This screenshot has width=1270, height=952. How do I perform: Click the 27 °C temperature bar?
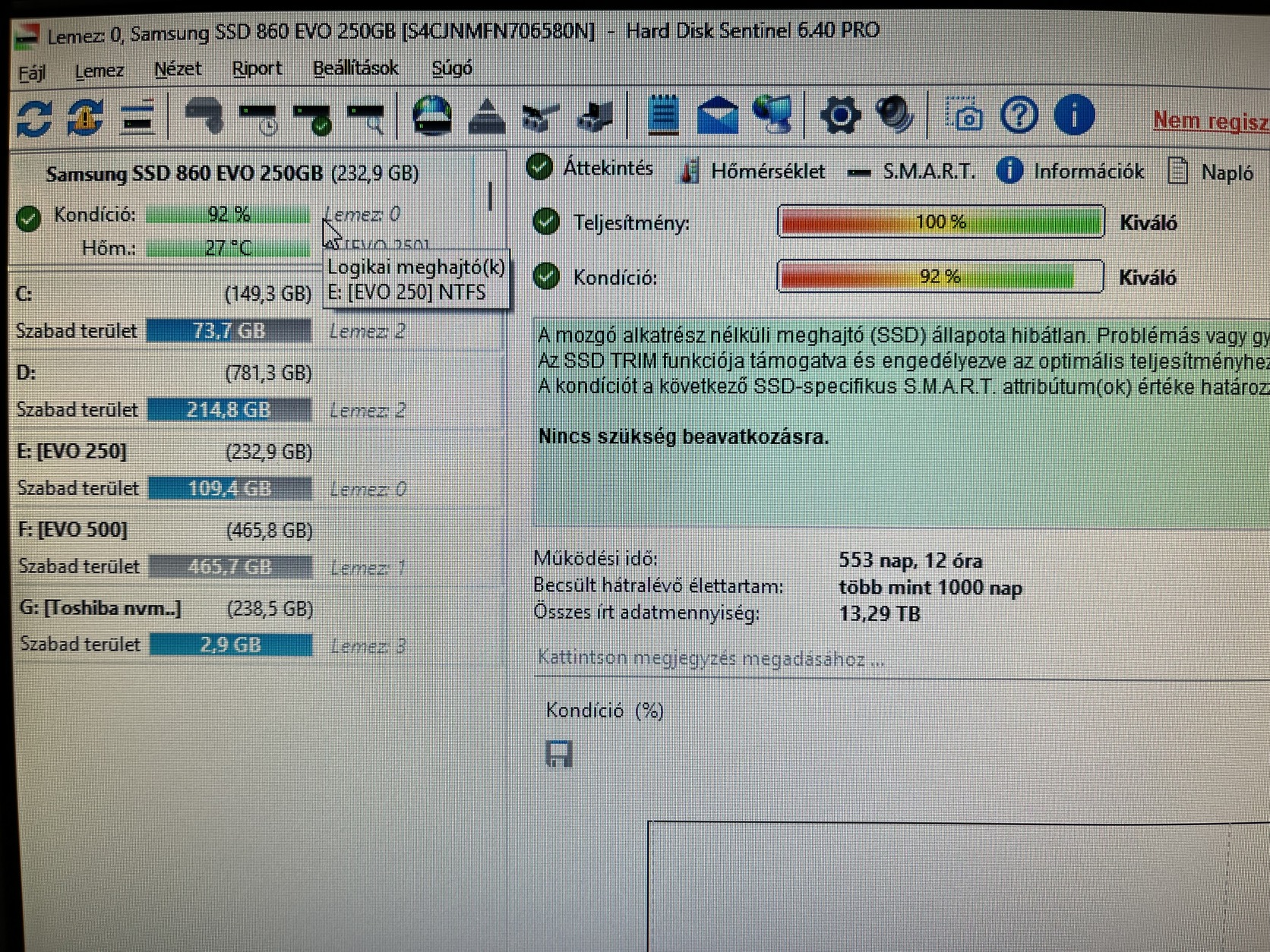pos(228,247)
